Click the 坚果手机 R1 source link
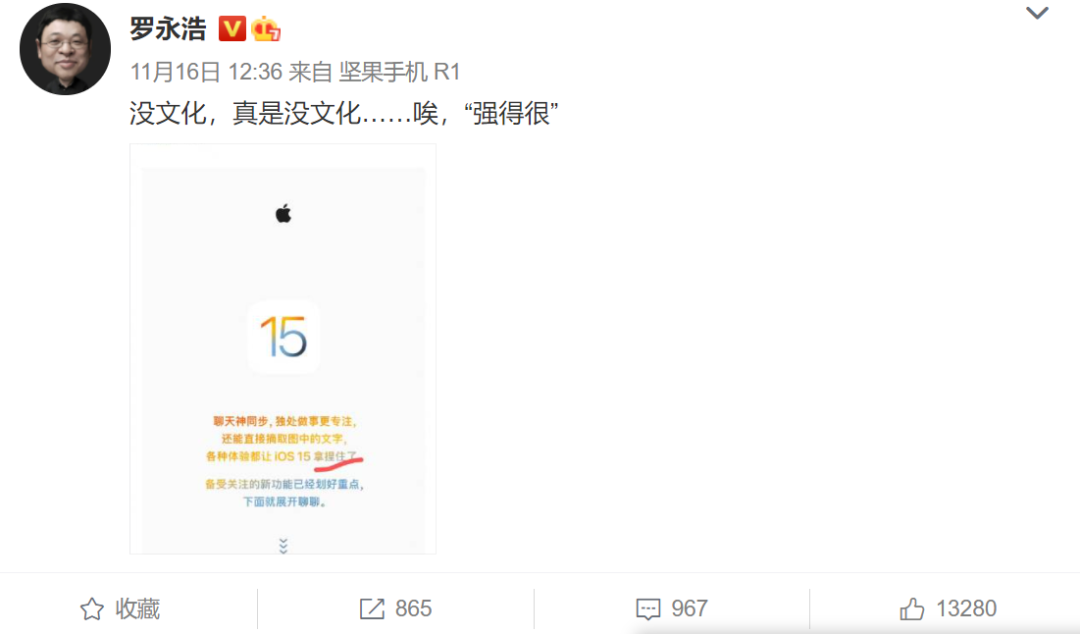Image resolution: width=1080 pixels, height=634 pixels. pyautogui.click(x=399, y=72)
